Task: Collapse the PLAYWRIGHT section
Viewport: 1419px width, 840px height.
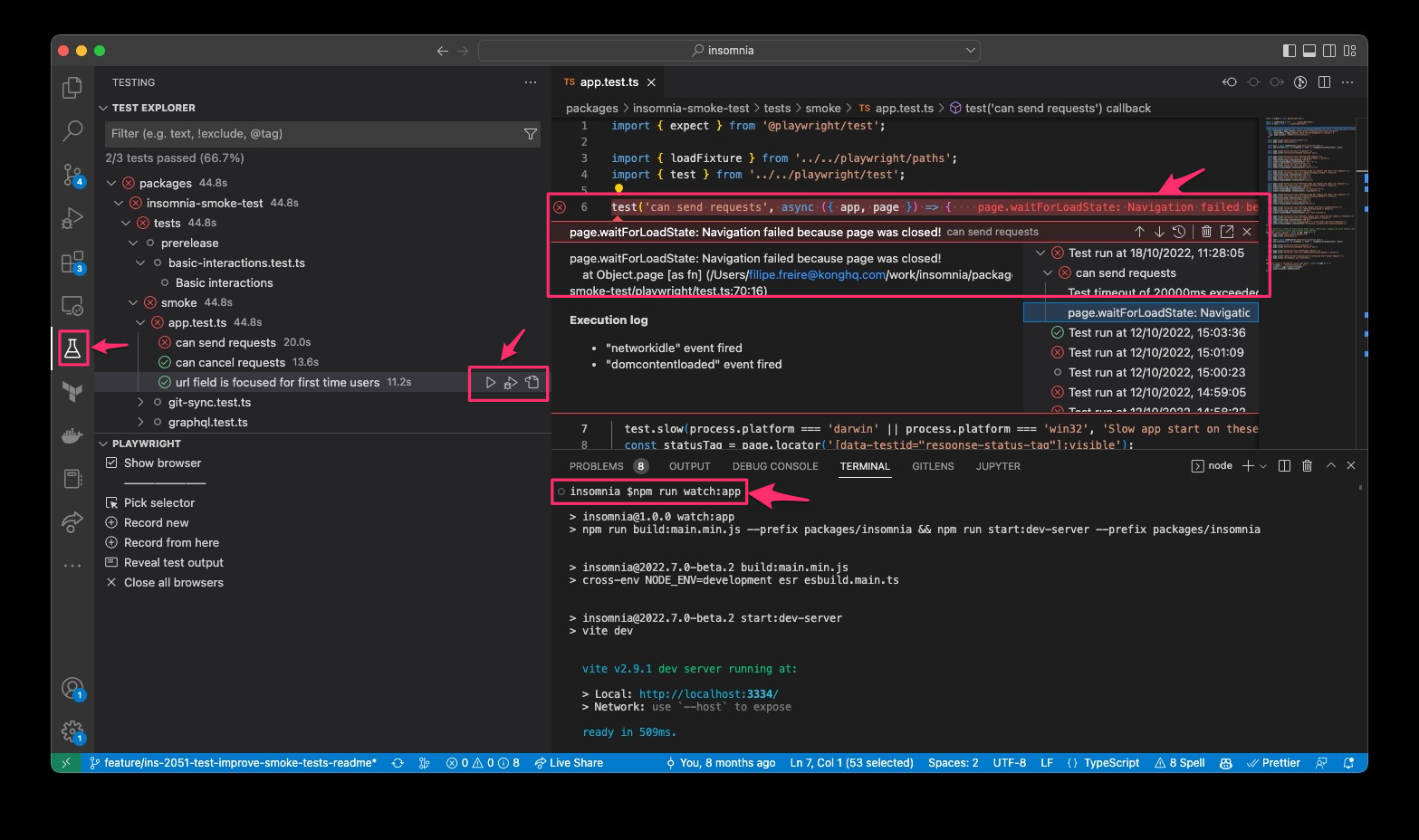Action: pos(103,444)
